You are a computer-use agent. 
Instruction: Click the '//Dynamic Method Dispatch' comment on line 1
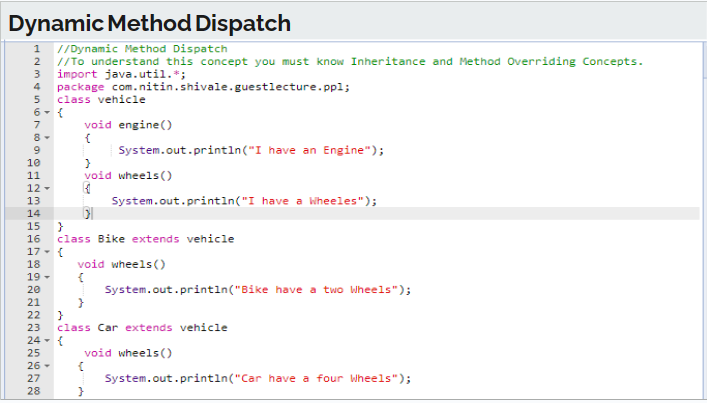click(142, 49)
